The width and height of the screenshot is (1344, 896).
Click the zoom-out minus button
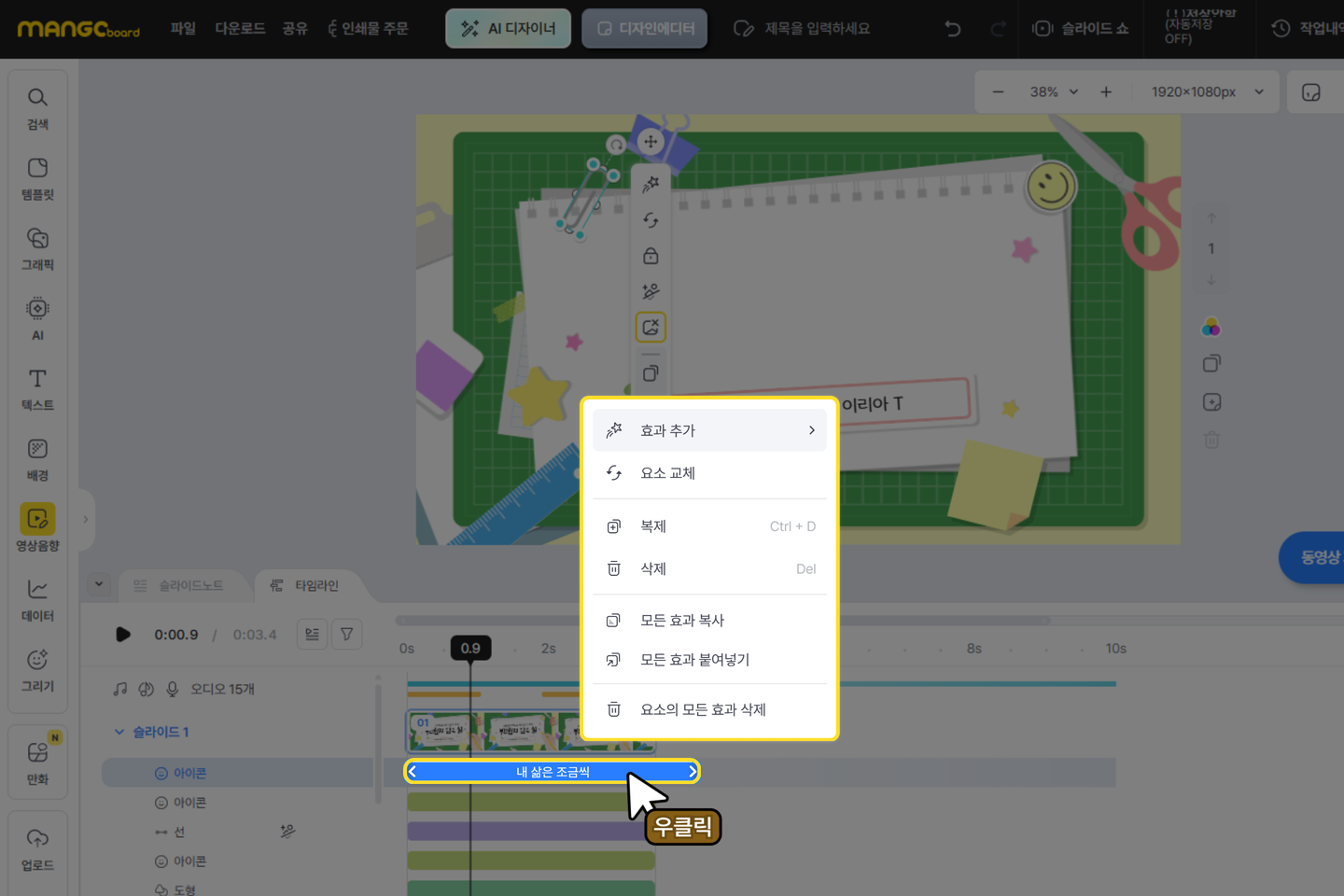pos(998,91)
